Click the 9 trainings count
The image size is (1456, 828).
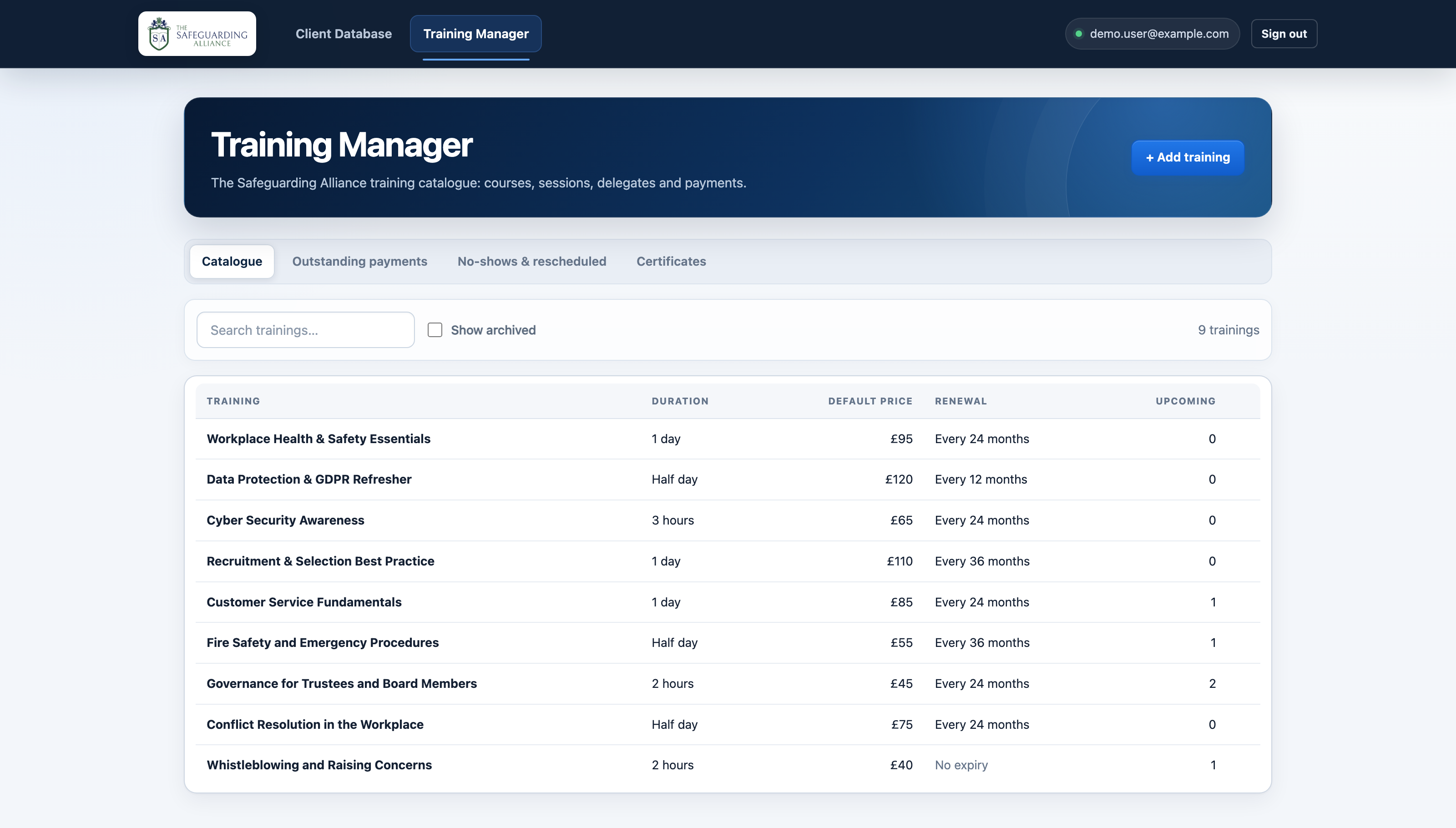(x=1228, y=330)
